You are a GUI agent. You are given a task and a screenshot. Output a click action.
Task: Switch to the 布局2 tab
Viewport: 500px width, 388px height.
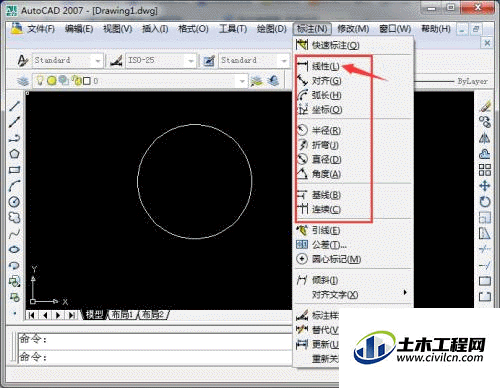pos(153,315)
